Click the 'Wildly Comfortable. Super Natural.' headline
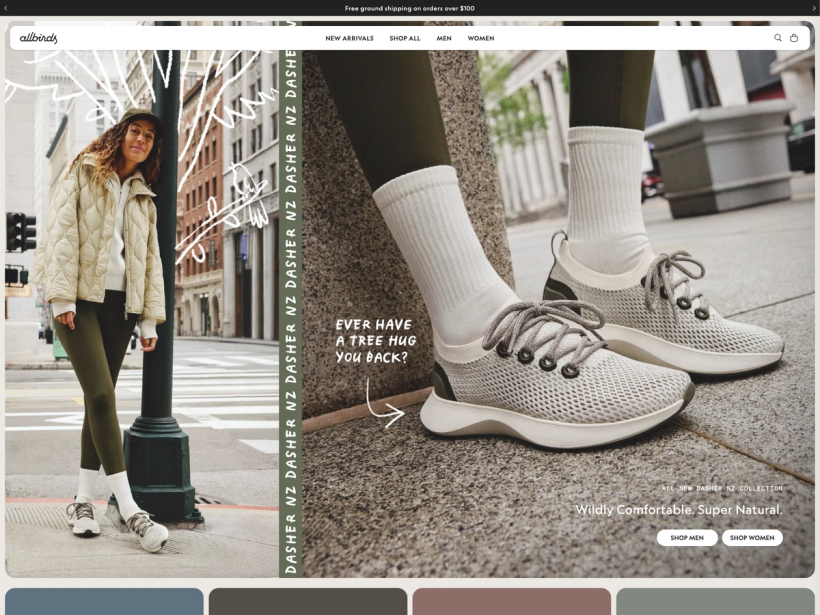This screenshot has height=615, width=820. coord(679,509)
